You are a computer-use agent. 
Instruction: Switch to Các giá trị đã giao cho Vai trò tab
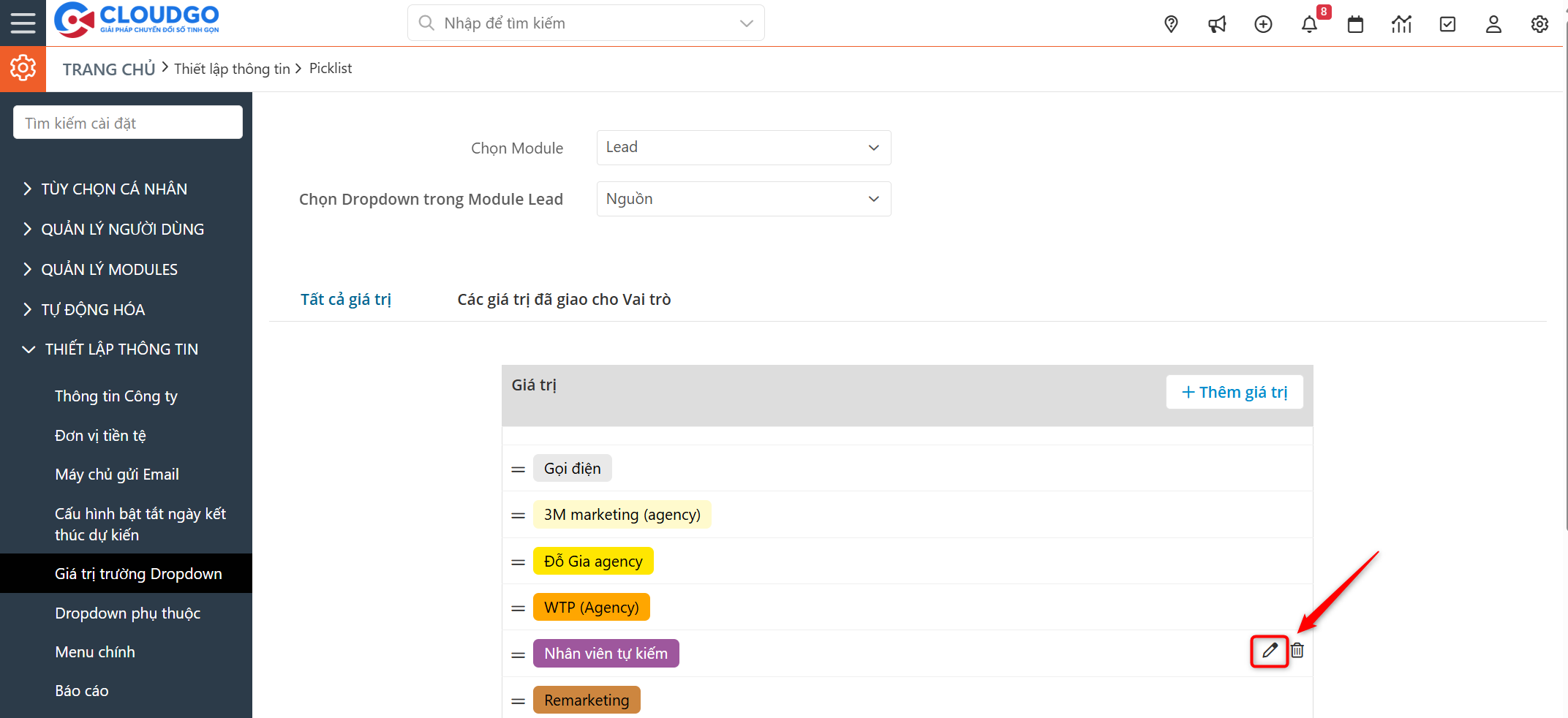pos(564,300)
